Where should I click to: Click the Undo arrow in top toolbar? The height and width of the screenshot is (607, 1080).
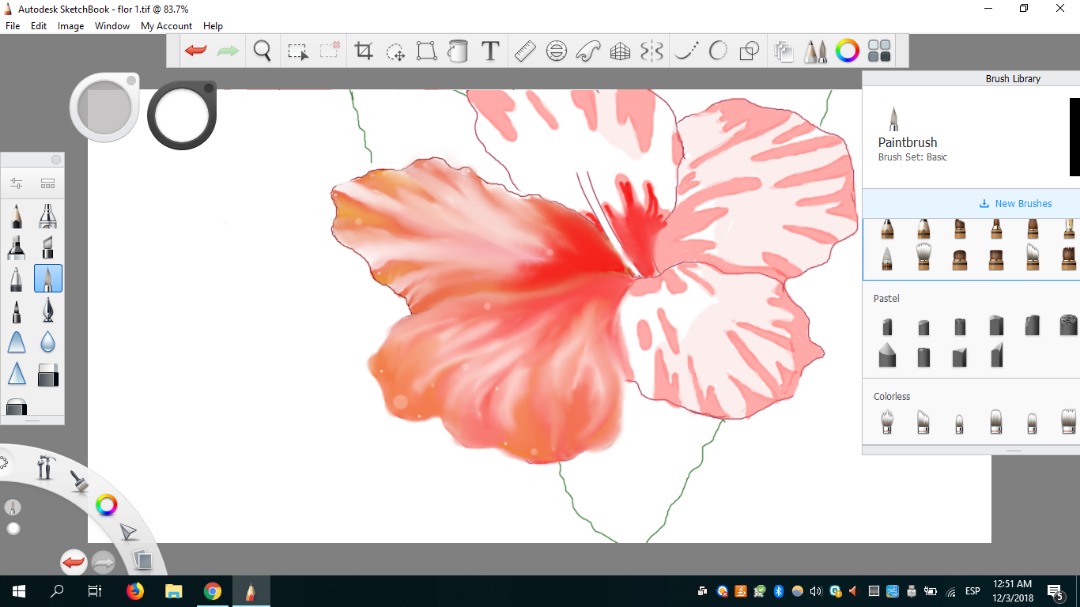coord(196,51)
